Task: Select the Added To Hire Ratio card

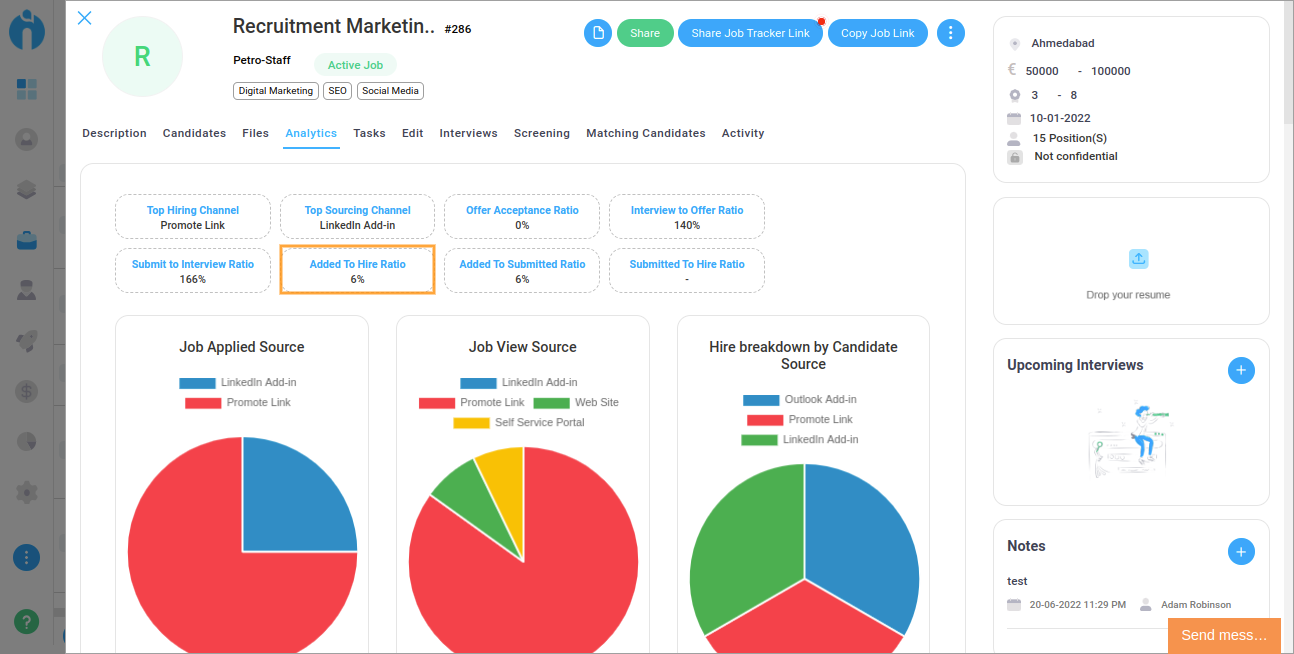Action: tap(357, 271)
